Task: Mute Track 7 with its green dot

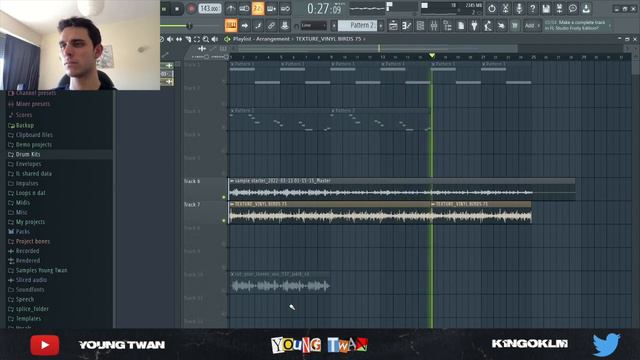Action: (x=224, y=221)
